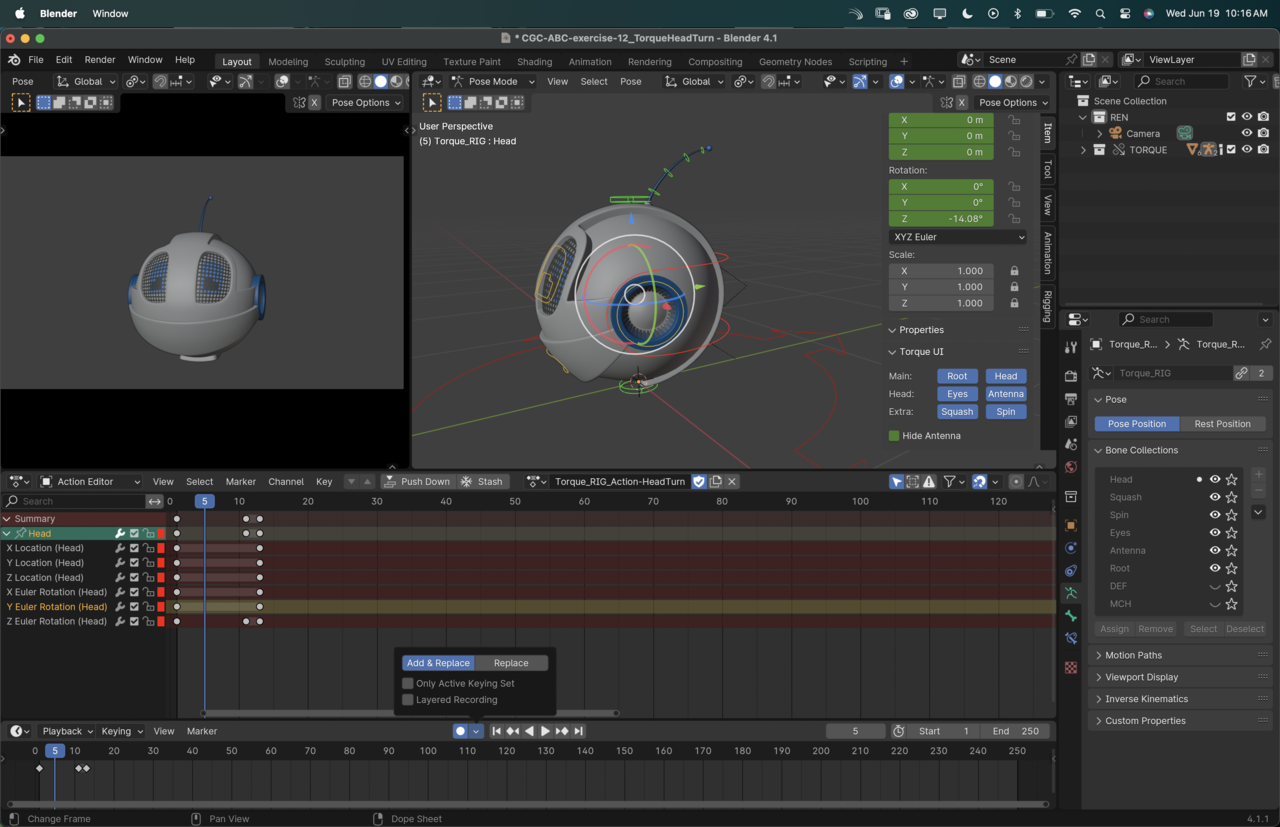
Task: Open the XYZ Euler rotation mode dropdown
Action: click(957, 237)
